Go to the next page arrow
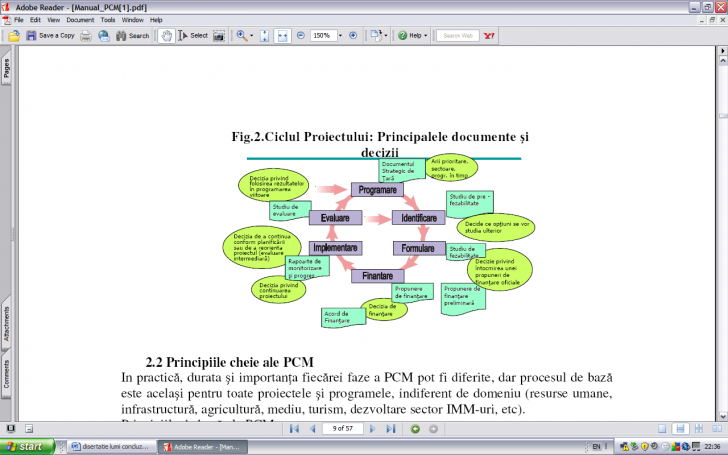Screen dimensions: 728x455 [373, 429]
